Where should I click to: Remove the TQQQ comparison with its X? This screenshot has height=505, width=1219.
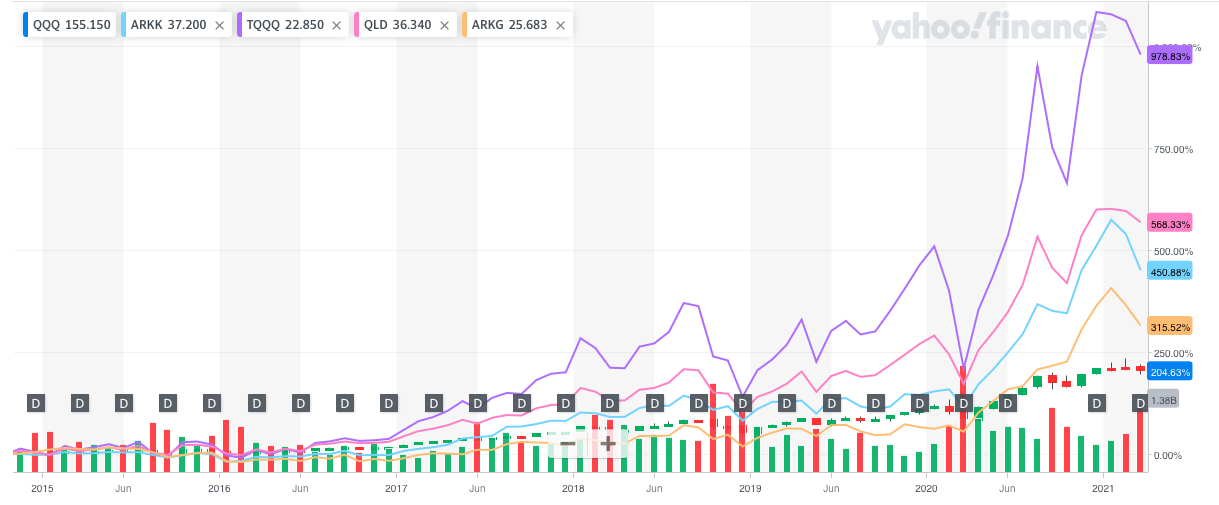click(336, 25)
